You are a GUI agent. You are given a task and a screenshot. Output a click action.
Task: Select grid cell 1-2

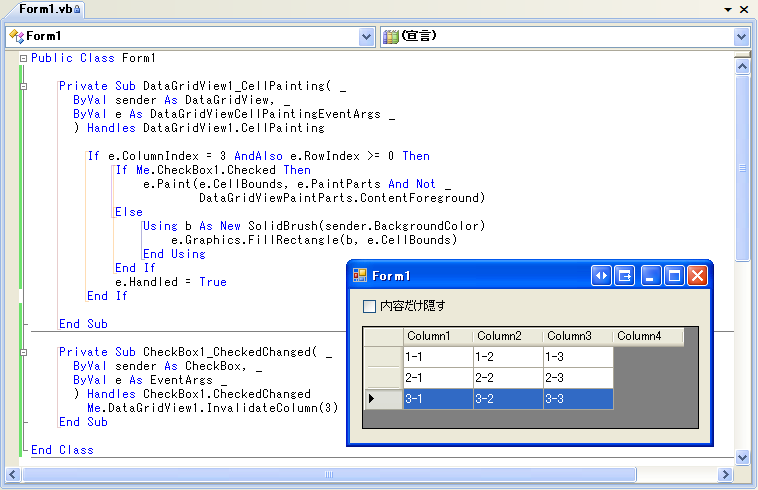[508, 357]
